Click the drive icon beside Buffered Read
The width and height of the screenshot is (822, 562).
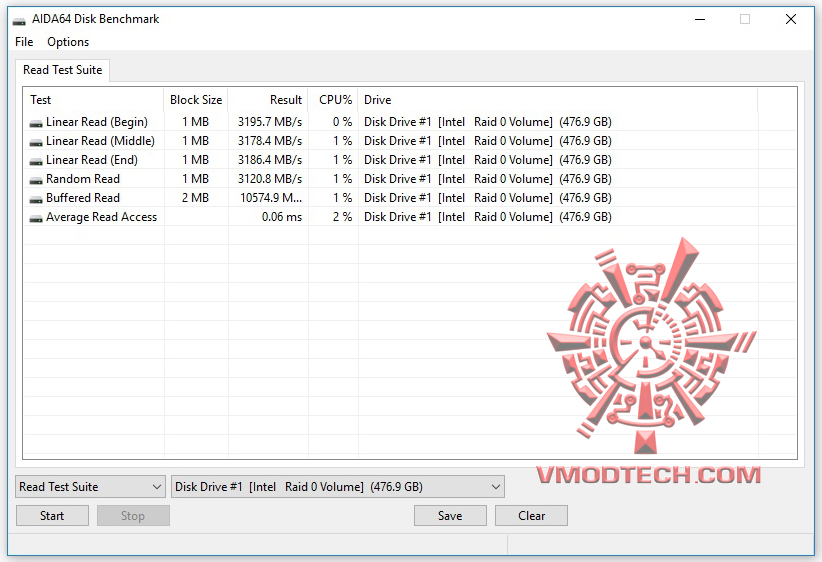(36, 199)
